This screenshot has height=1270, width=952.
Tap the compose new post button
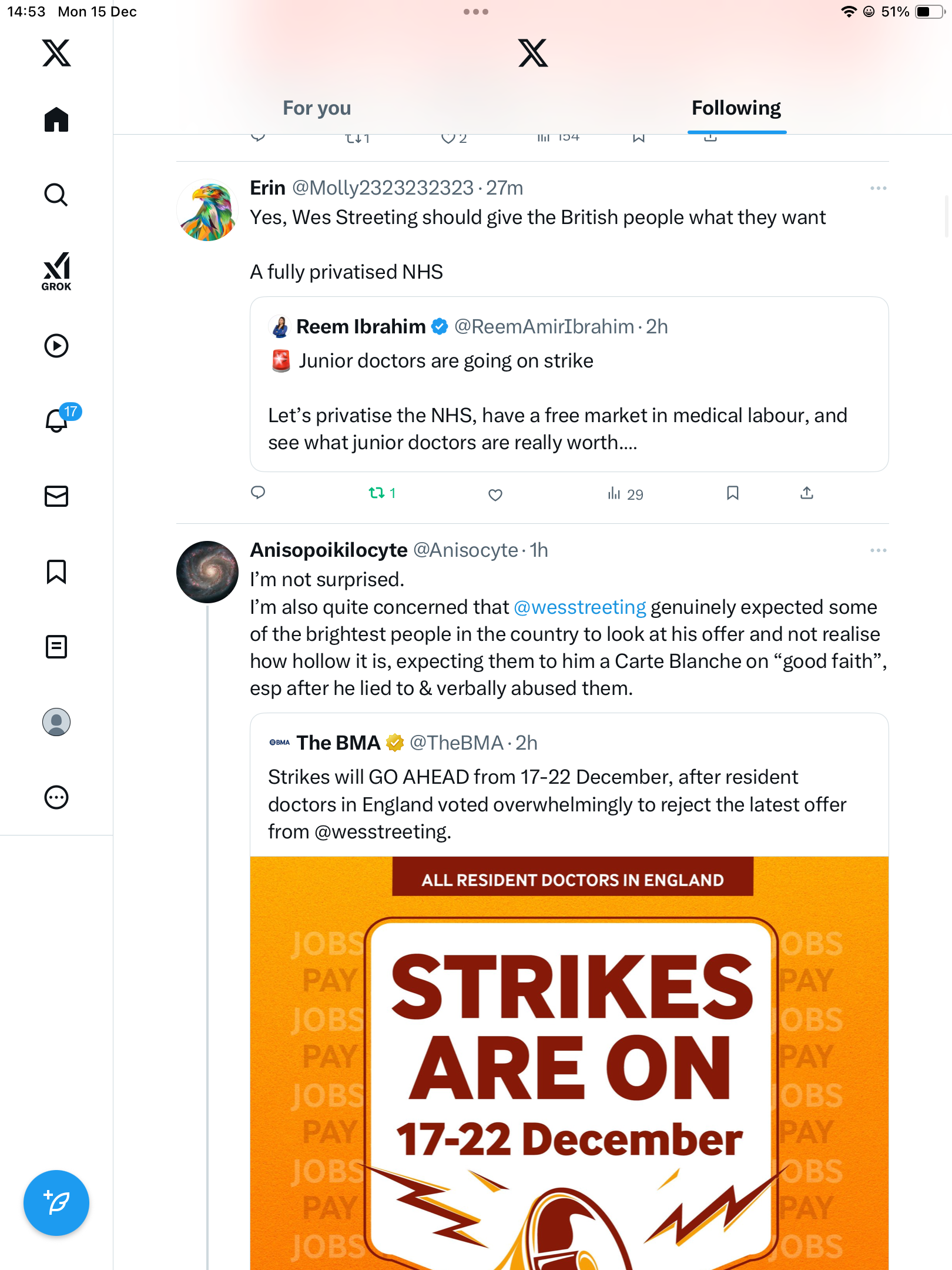56,1203
